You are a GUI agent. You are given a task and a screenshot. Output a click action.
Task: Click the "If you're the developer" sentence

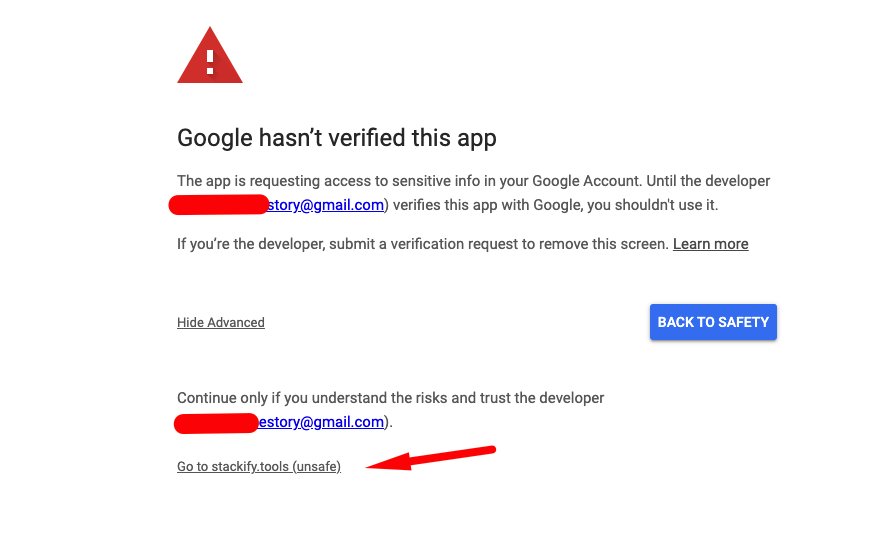click(423, 244)
